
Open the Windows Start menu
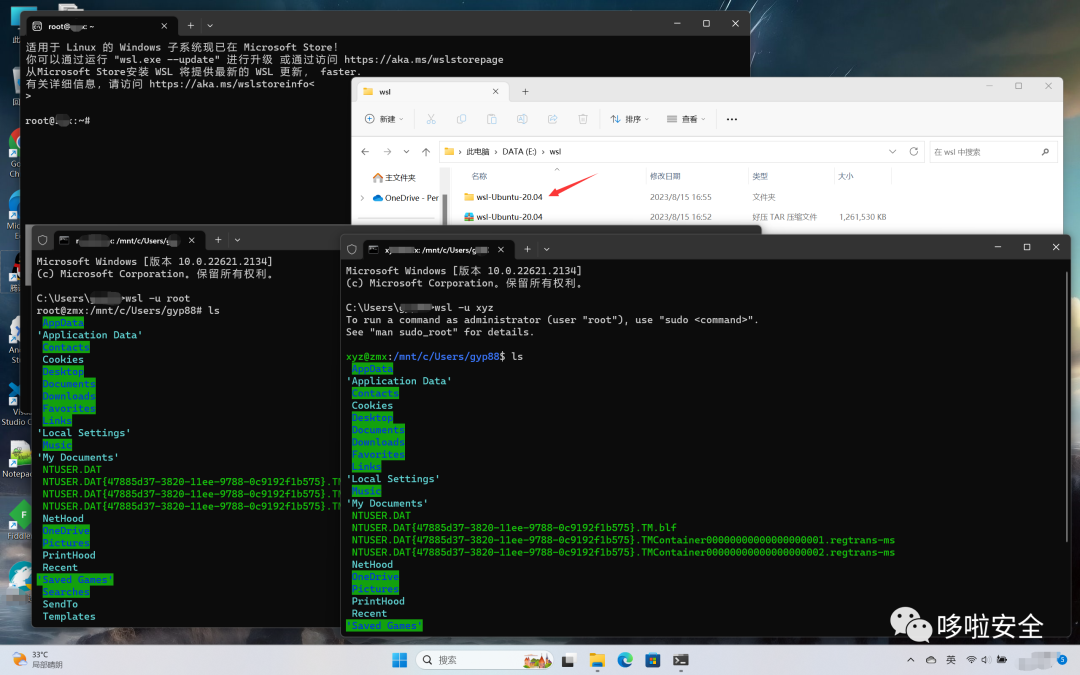coord(399,660)
